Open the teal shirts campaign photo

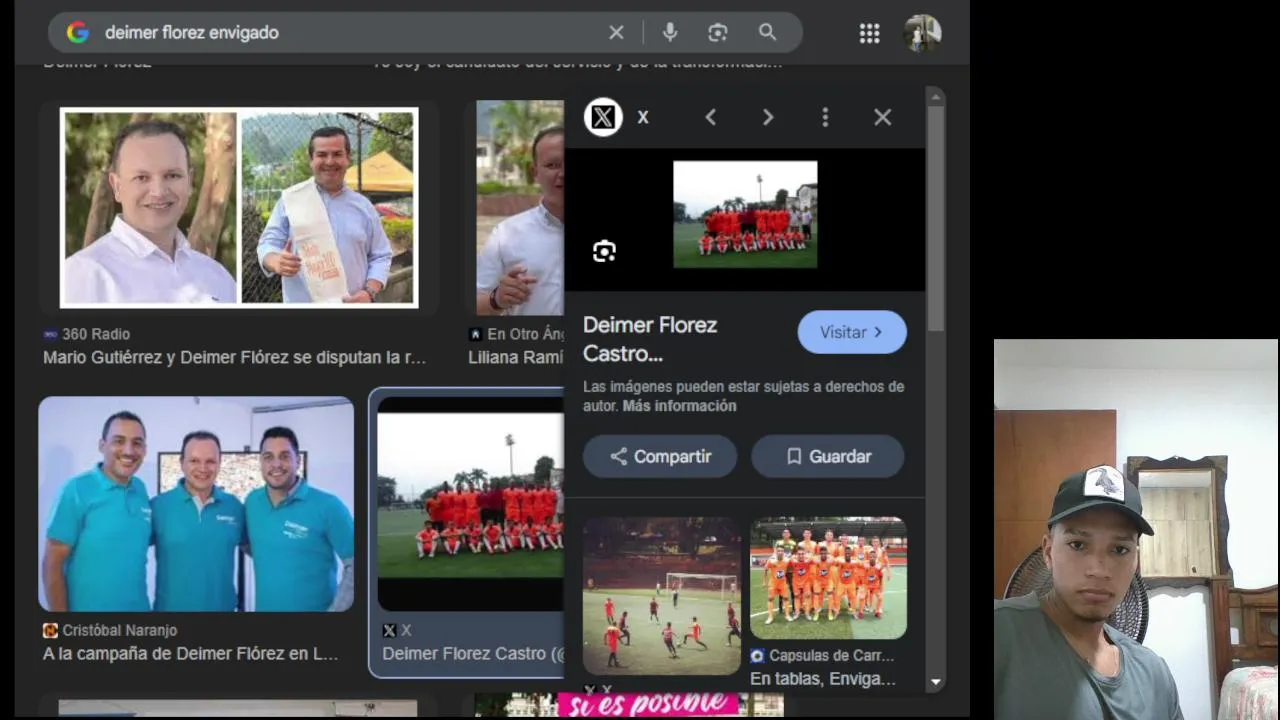196,504
